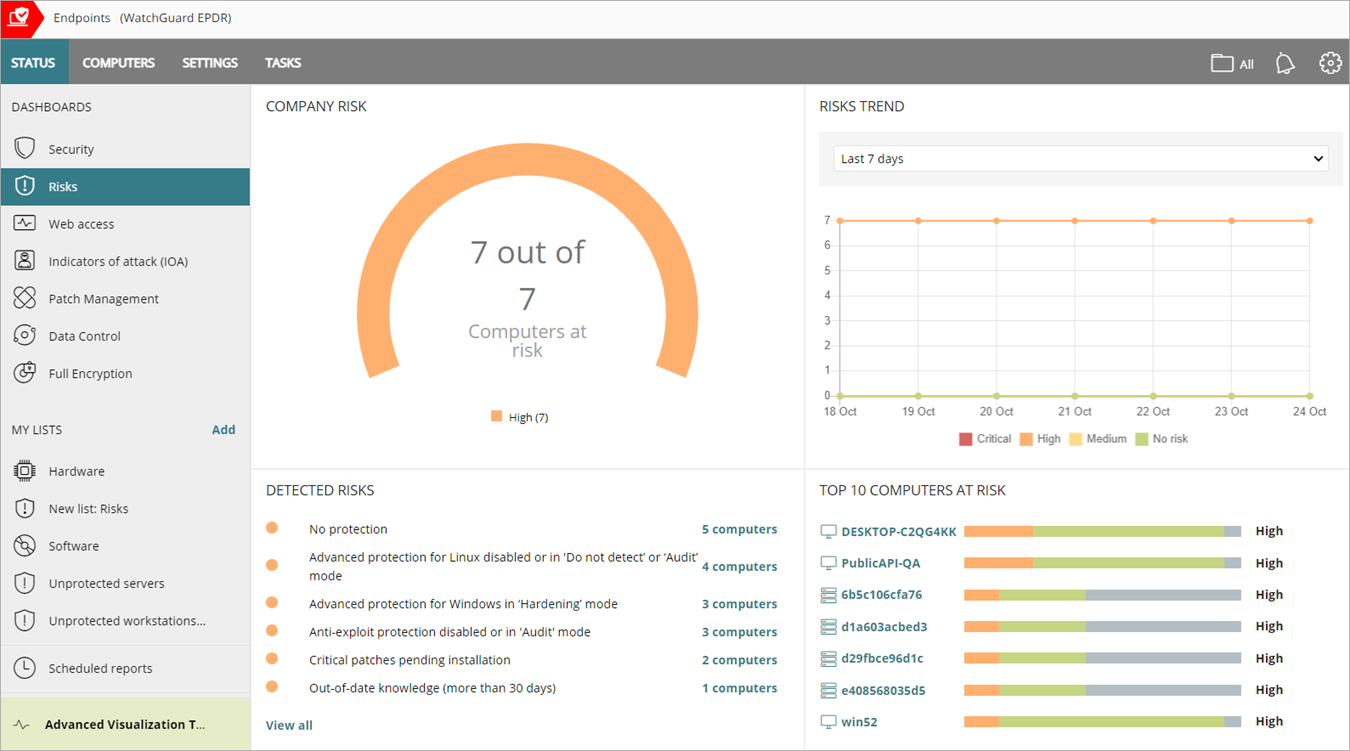Open the Last 7 days dropdown

click(1081, 159)
